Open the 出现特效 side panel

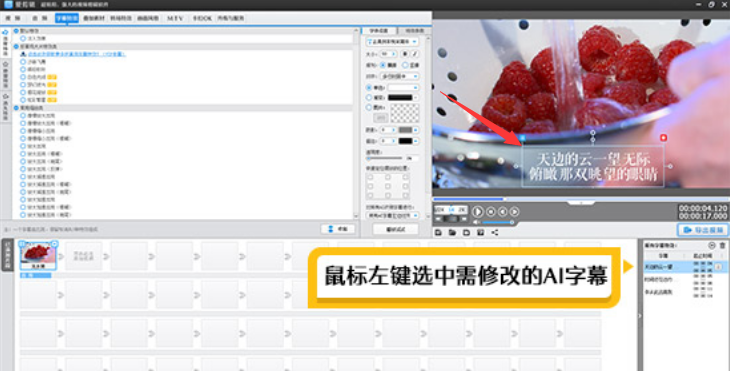click(x=6, y=44)
